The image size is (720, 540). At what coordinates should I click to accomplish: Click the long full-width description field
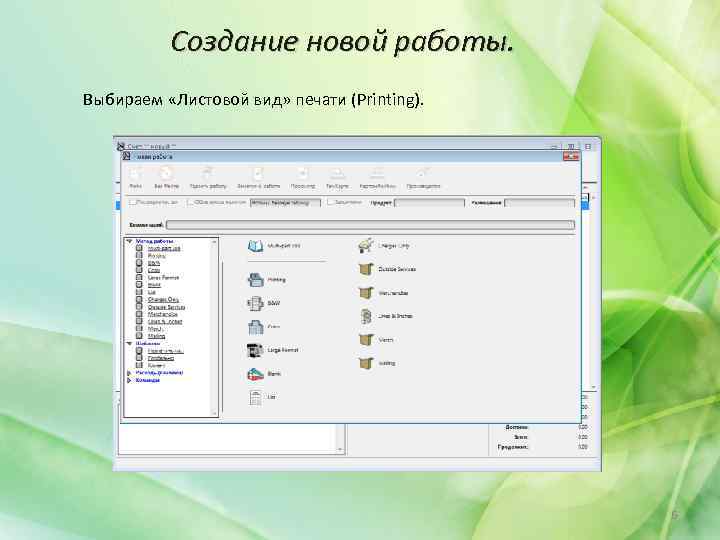(x=370, y=225)
